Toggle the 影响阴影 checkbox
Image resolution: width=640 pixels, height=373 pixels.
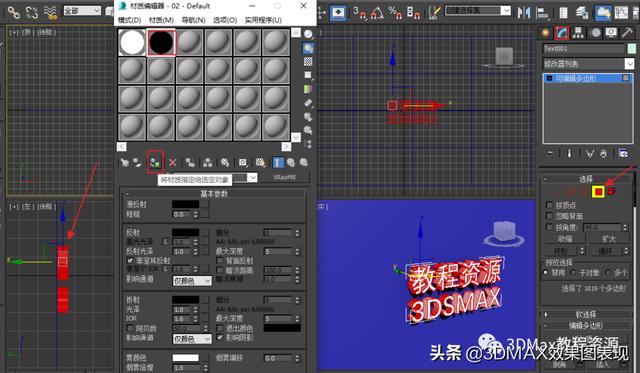click(x=220, y=337)
